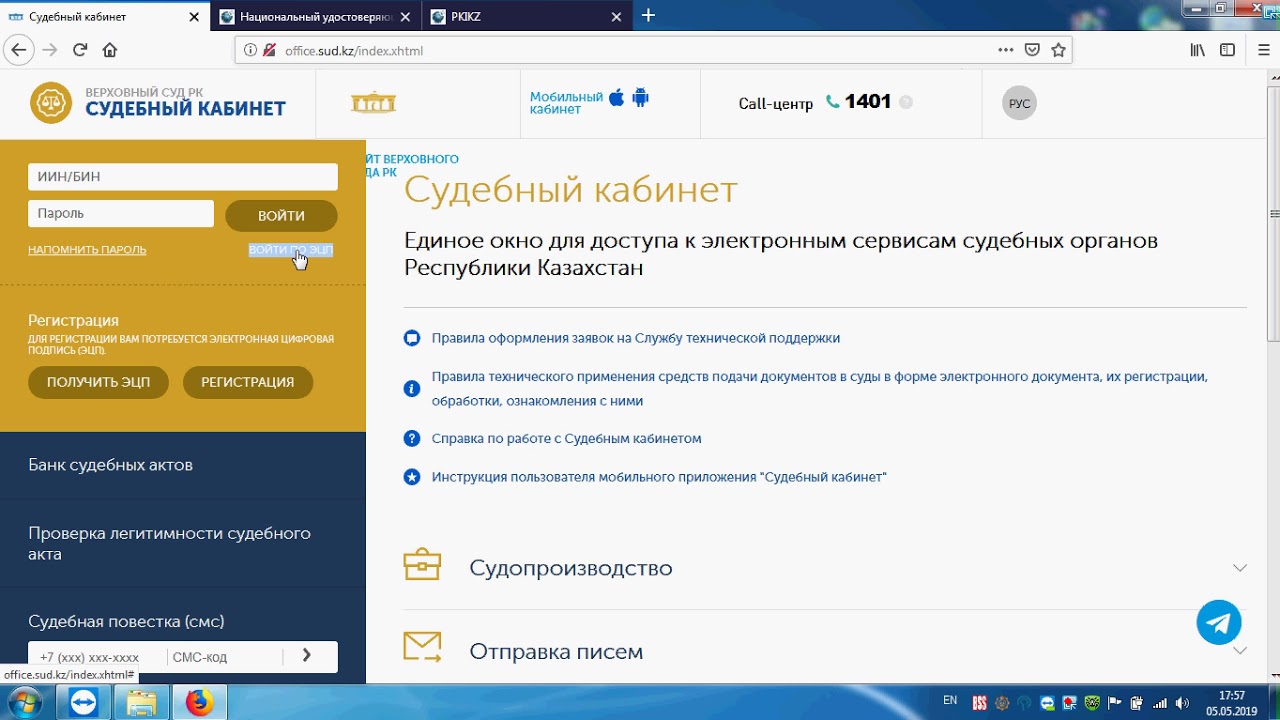Screen dimensions: 1280x720
Task: Click the Мобильный кабинет text link
Action: (566, 103)
